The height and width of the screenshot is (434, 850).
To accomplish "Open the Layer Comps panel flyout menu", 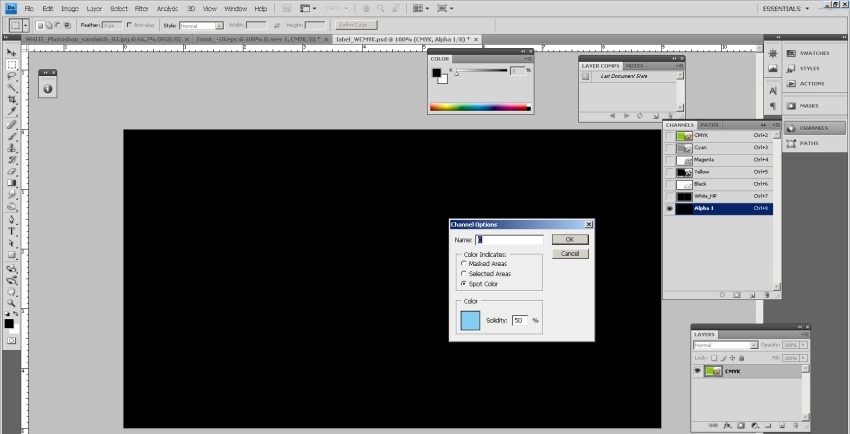I will [680, 66].
